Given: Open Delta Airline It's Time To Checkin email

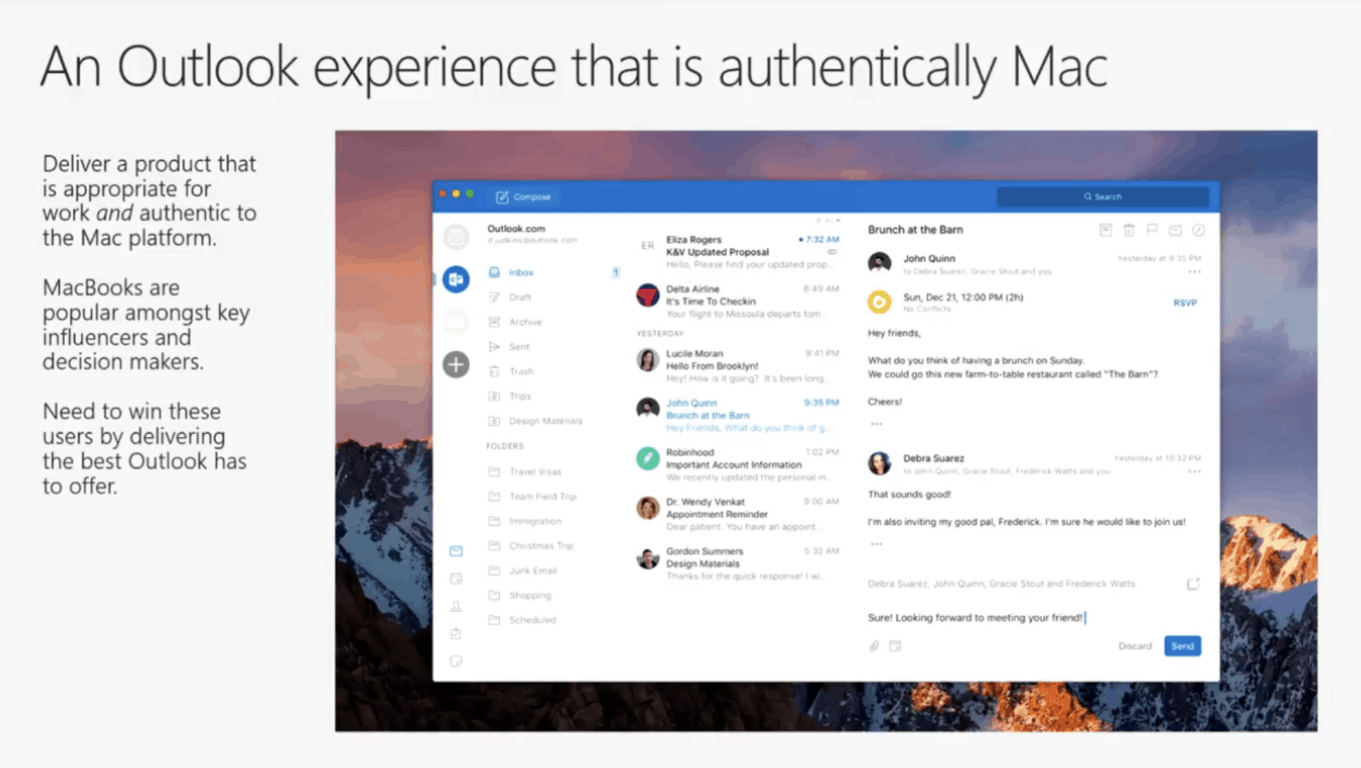Looking at the screenshot, I should (739, 301).
